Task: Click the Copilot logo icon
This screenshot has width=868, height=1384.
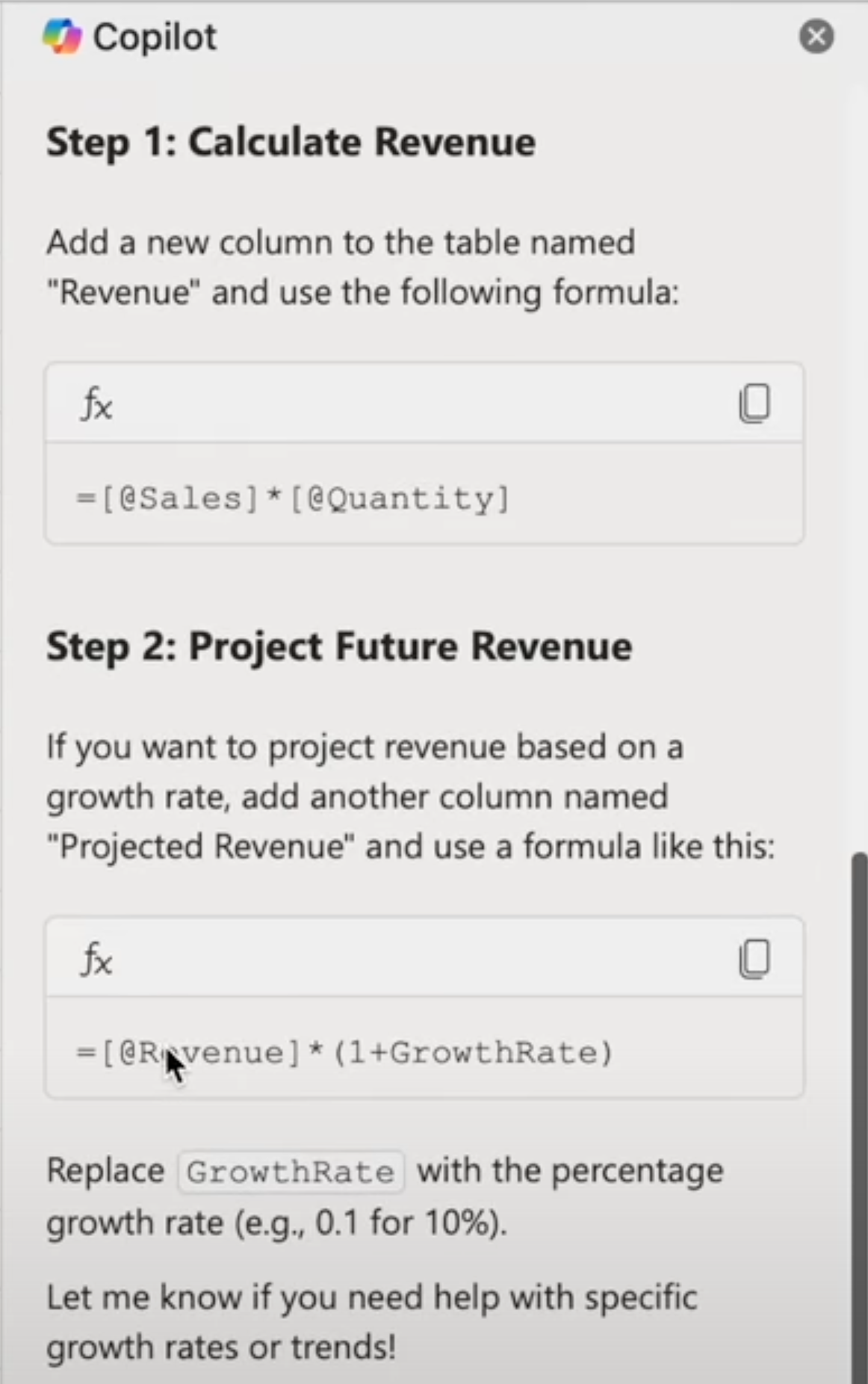Action: [61, 37]
